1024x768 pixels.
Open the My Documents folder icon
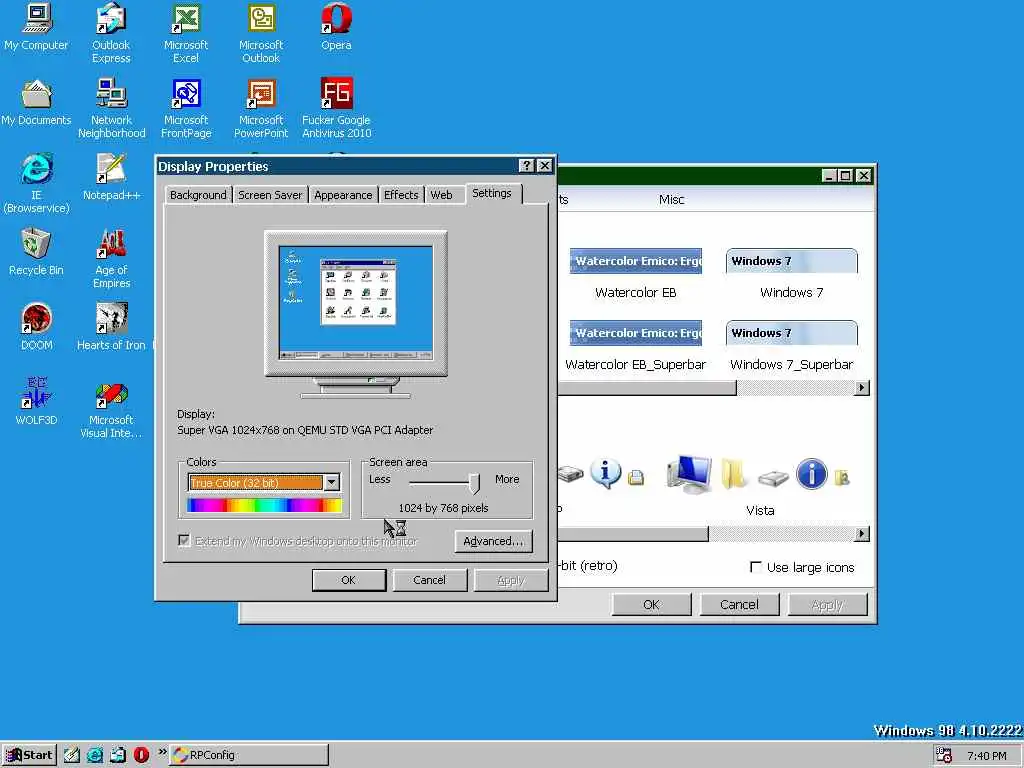click(x=36, y=103)
